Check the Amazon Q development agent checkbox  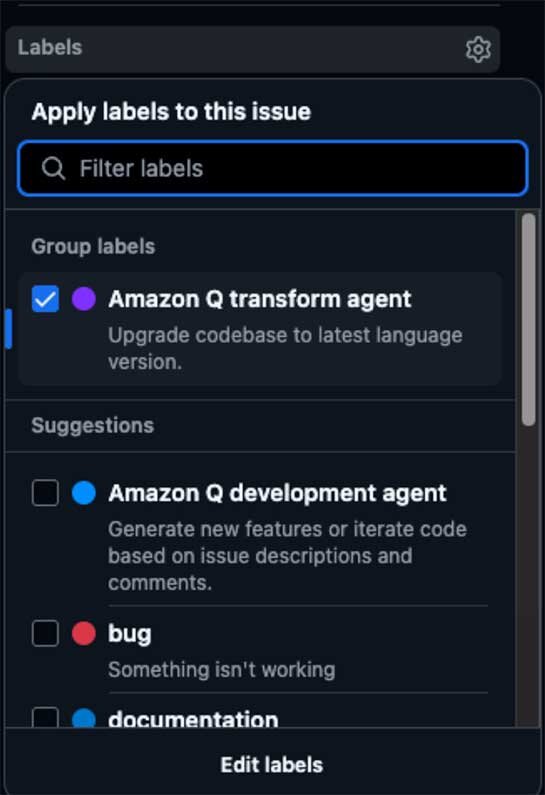click(46, 493)
